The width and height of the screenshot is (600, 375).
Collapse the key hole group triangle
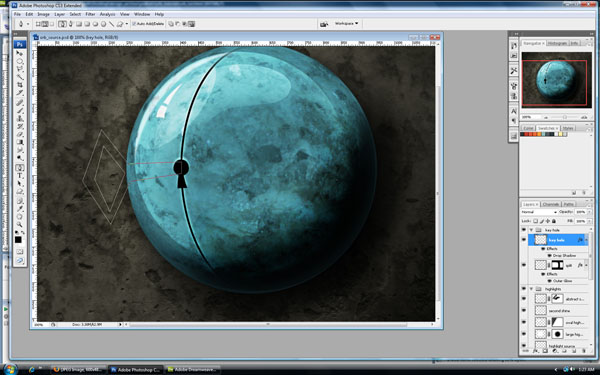(x=532, y=230)
